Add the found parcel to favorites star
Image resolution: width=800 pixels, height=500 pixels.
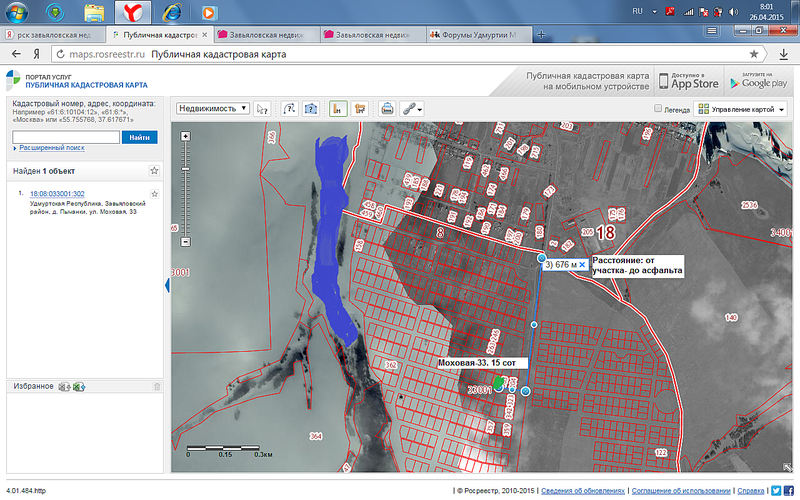click(x=155, y=194)
